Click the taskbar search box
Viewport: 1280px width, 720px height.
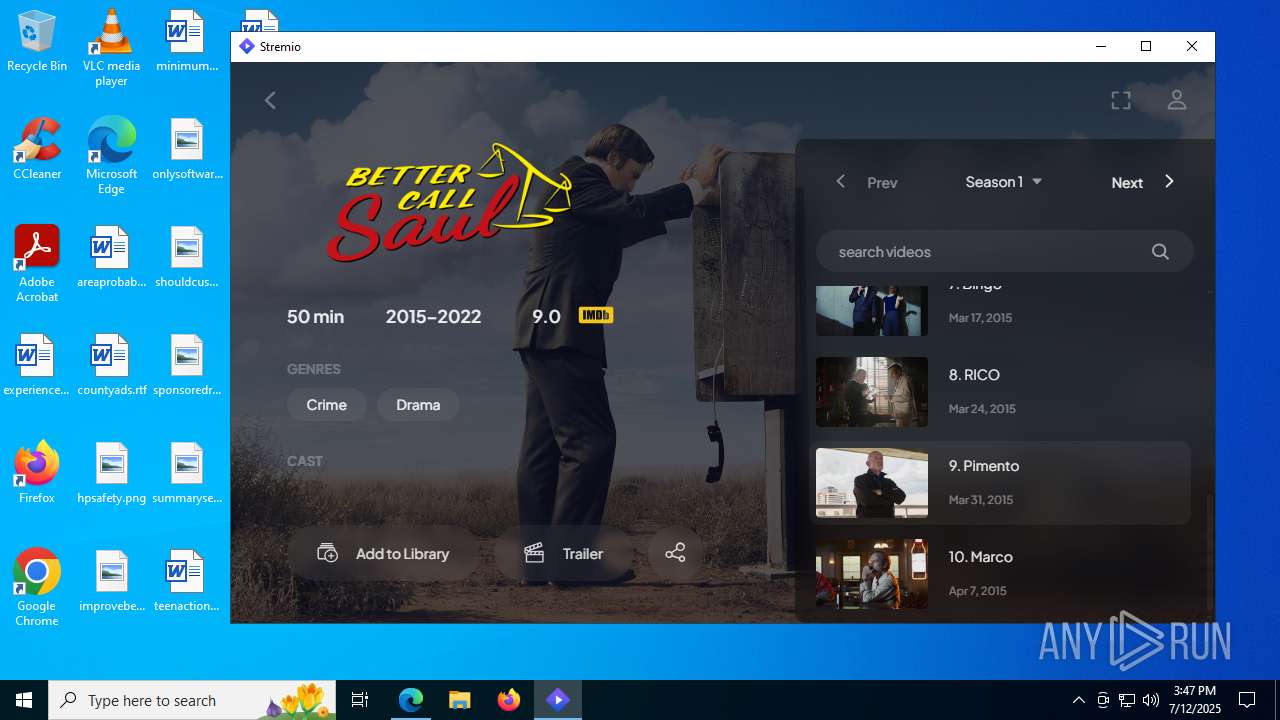point(194,700)
